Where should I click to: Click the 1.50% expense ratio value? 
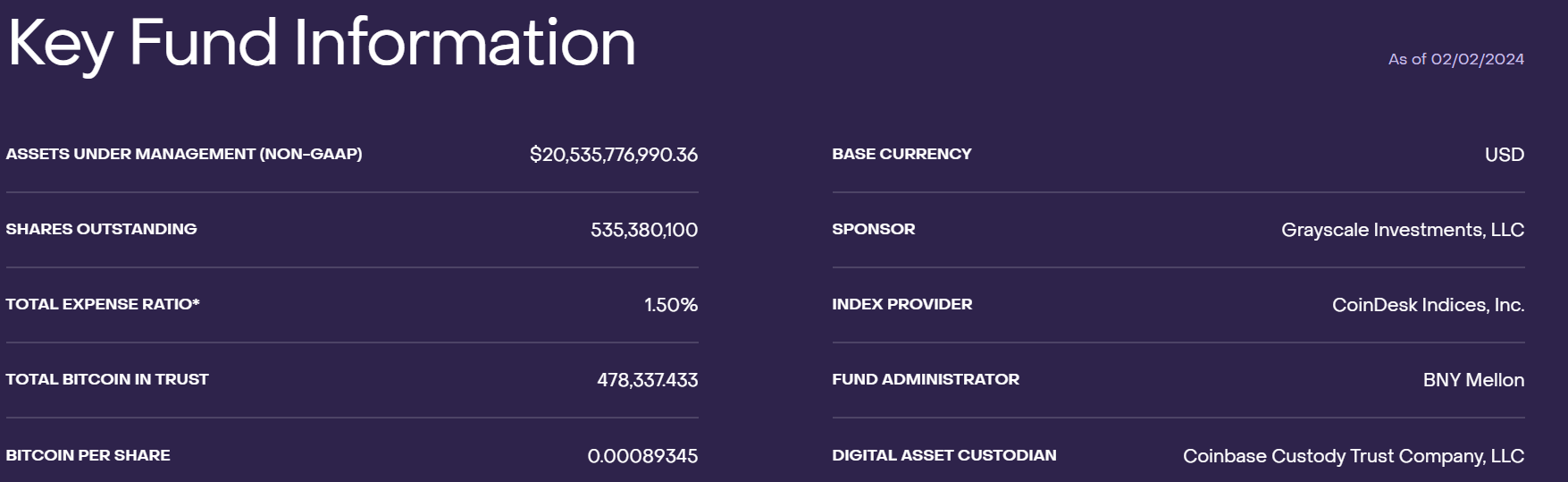click(x=670, y=305)
